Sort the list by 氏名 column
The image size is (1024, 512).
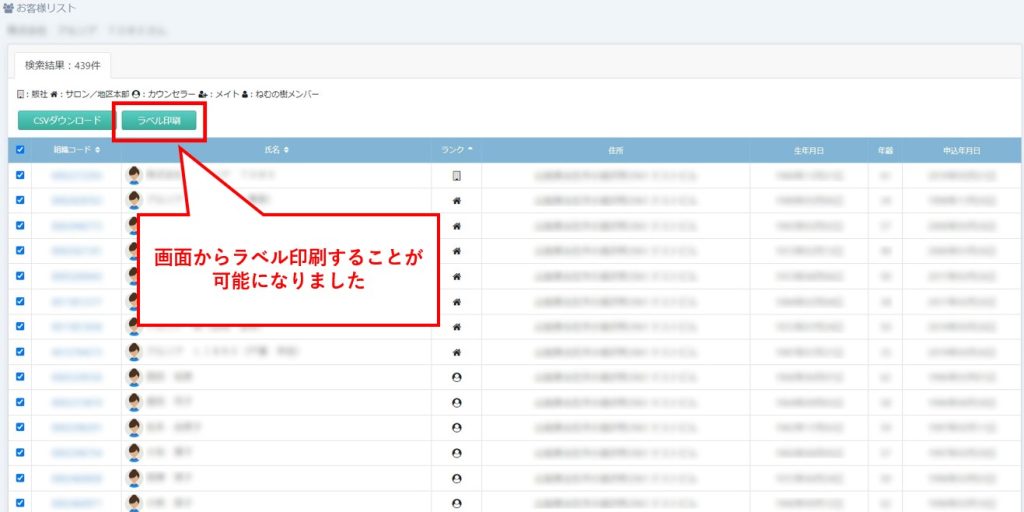(277, 150)
